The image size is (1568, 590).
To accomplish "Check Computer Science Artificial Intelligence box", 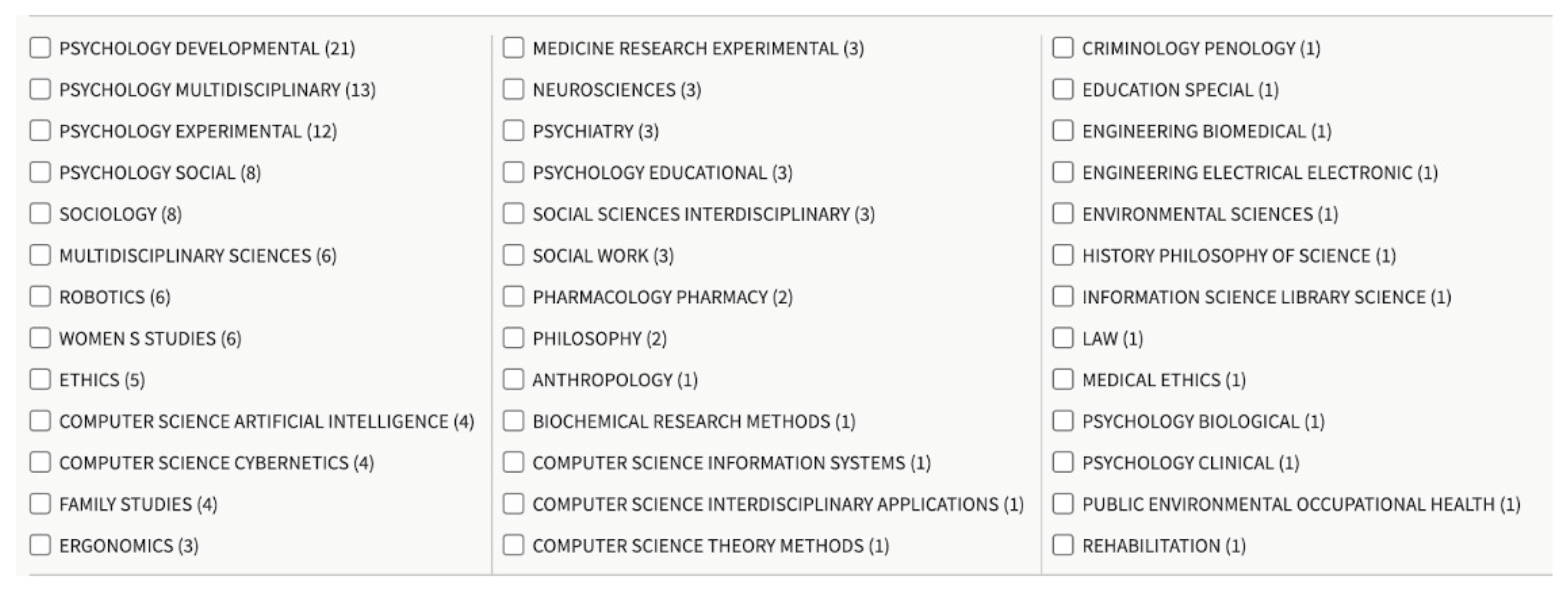I will click(x=40, y=421).
